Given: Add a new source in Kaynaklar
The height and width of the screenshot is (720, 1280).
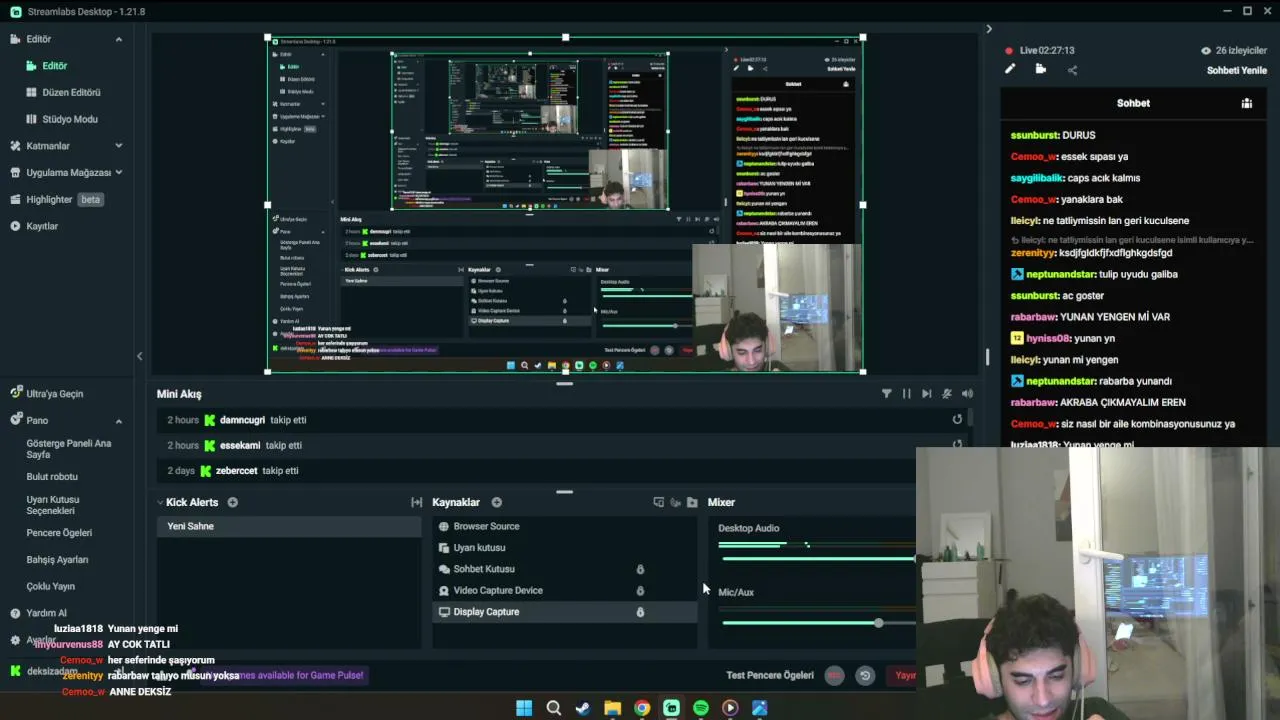Looking at the screenshot, I should click(x=496, y=502).
